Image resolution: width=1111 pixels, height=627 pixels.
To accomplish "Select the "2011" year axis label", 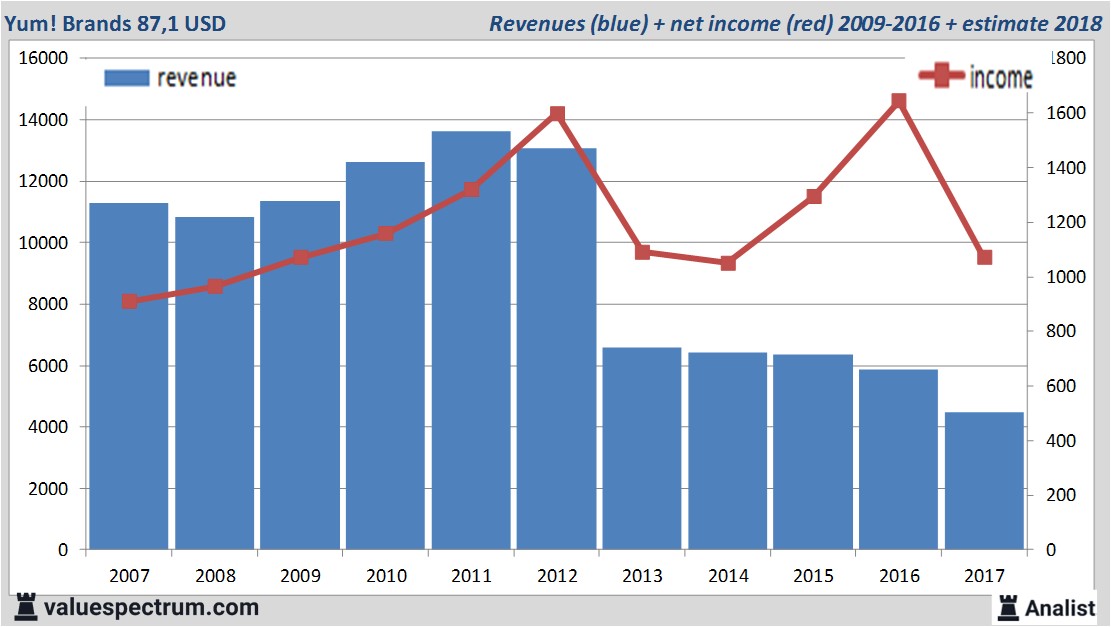I will tap(471, 575).
